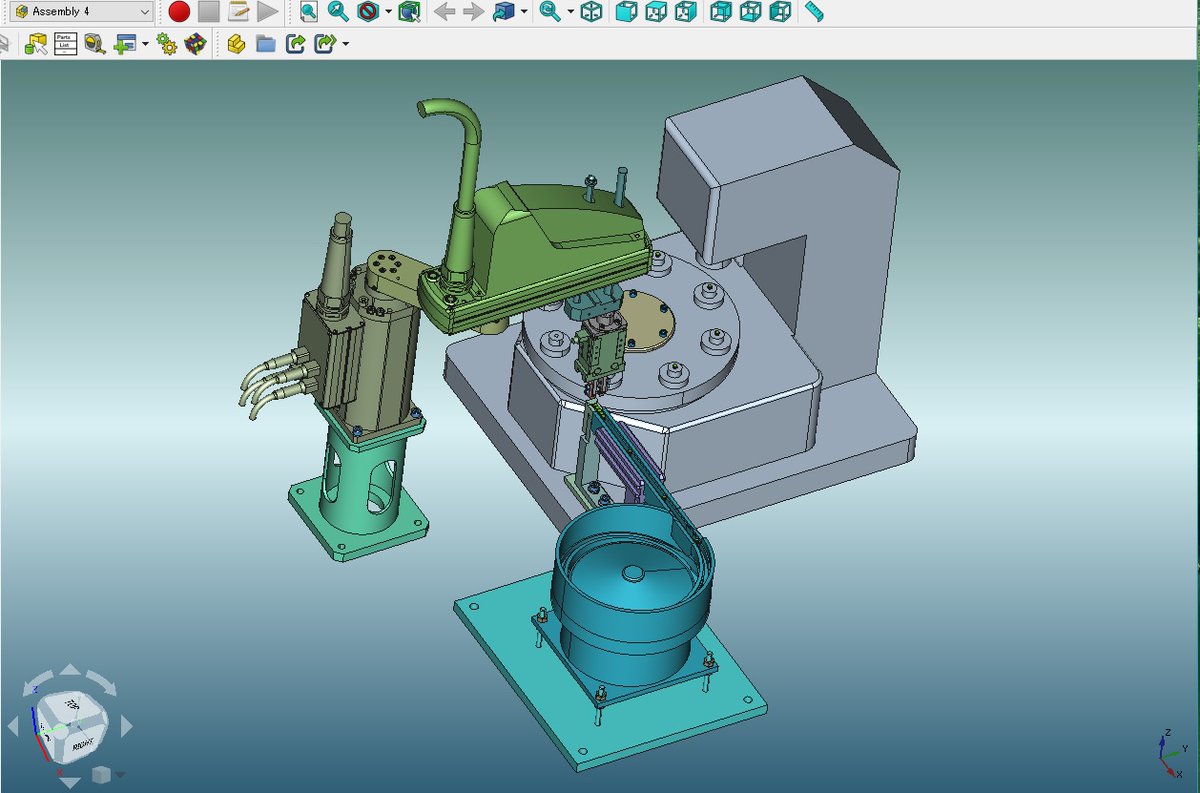
Task: Click the rotating zoom magnifier icon
Action: coord(549,12)
